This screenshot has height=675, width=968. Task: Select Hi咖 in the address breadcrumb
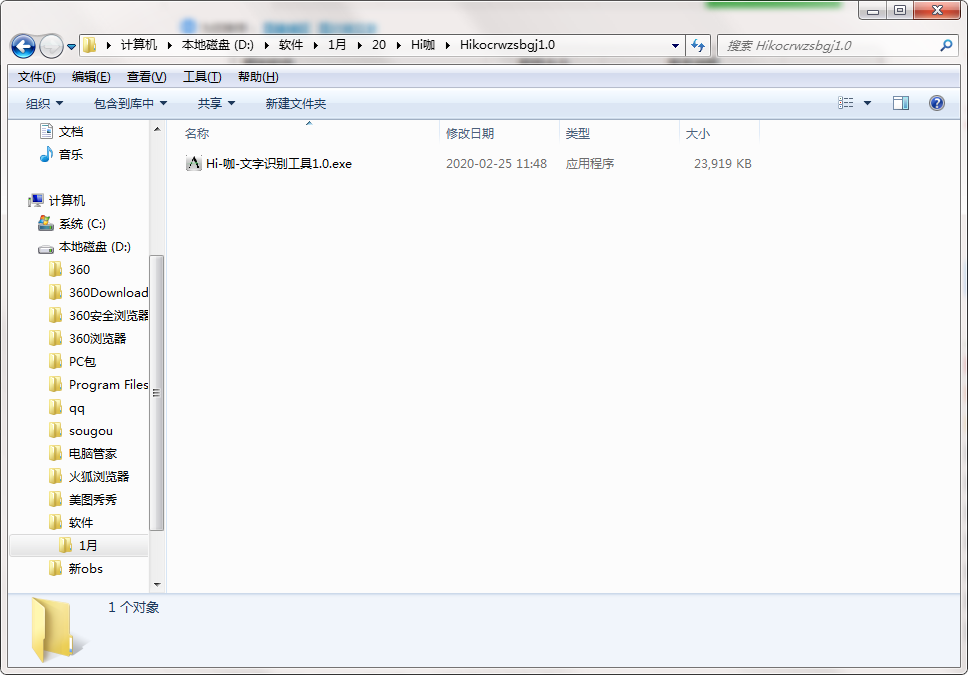423,45
